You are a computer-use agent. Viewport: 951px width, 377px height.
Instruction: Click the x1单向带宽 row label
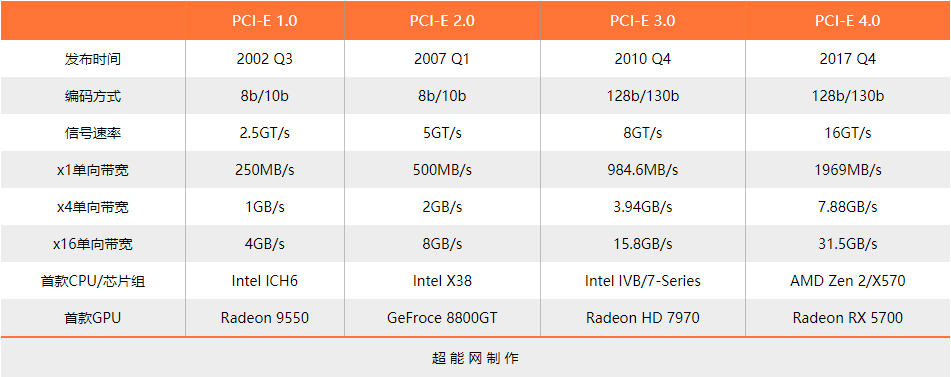click(93, 170)
